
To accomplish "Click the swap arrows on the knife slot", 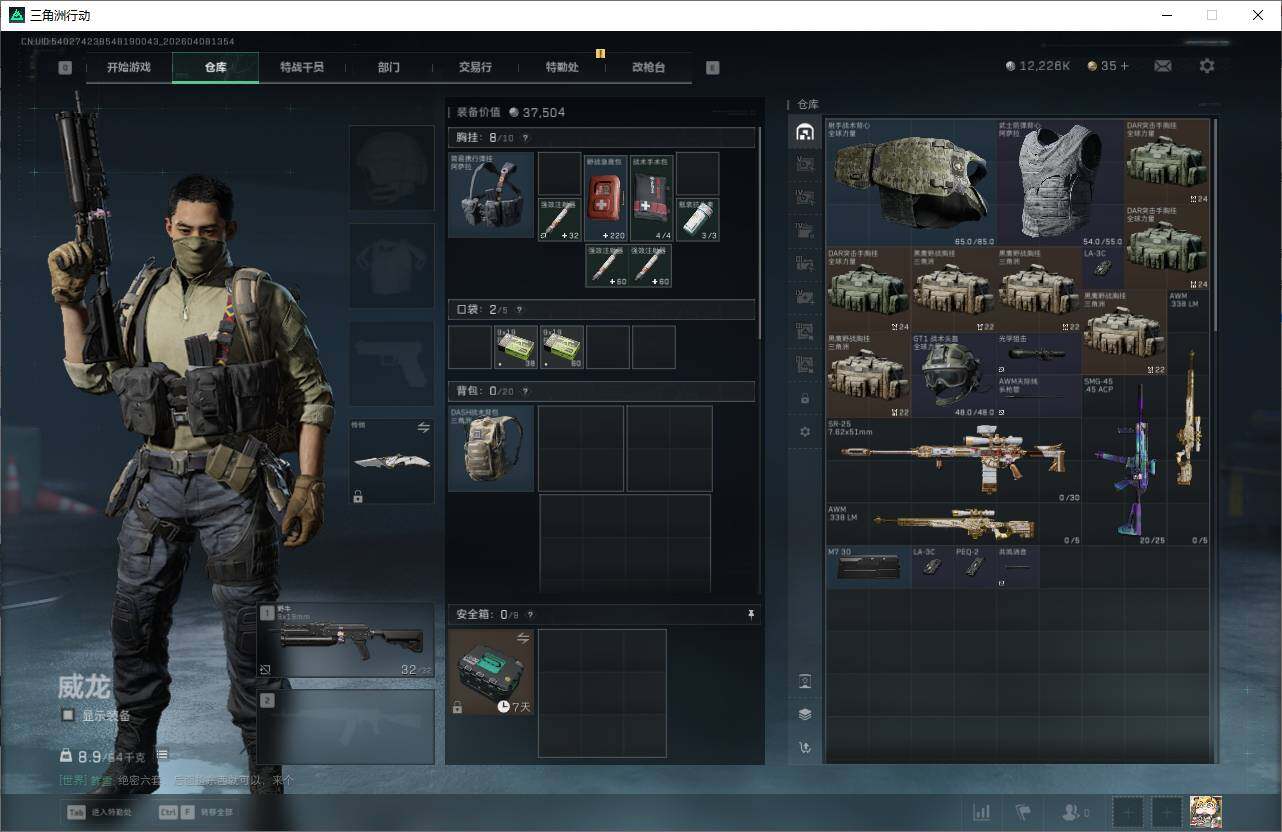I will pos(423,427).
